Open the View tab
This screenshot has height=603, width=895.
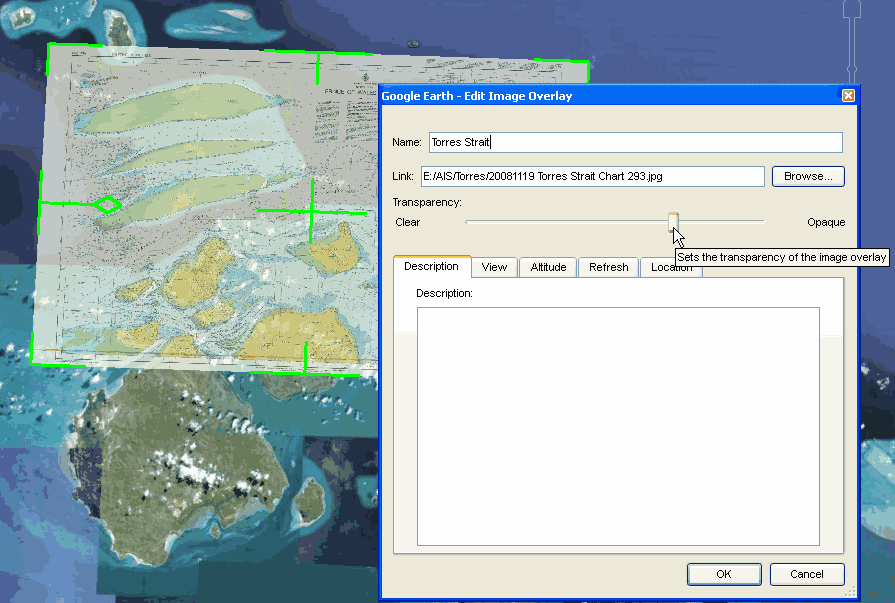494,267
